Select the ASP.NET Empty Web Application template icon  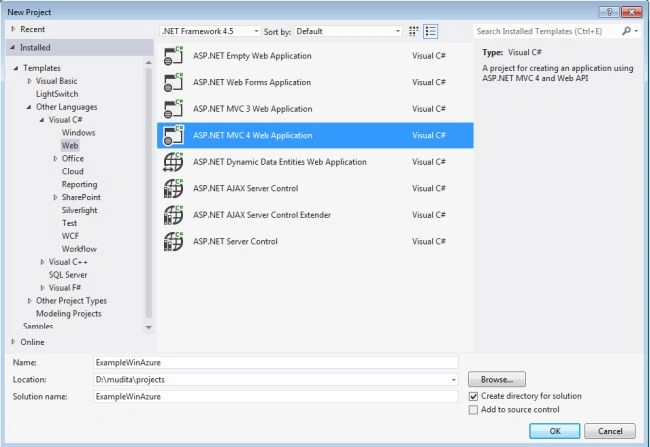[x=173, y=56]
